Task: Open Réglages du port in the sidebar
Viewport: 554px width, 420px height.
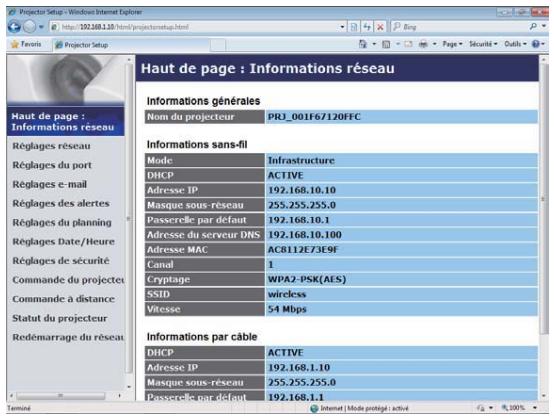Action: 52,165
